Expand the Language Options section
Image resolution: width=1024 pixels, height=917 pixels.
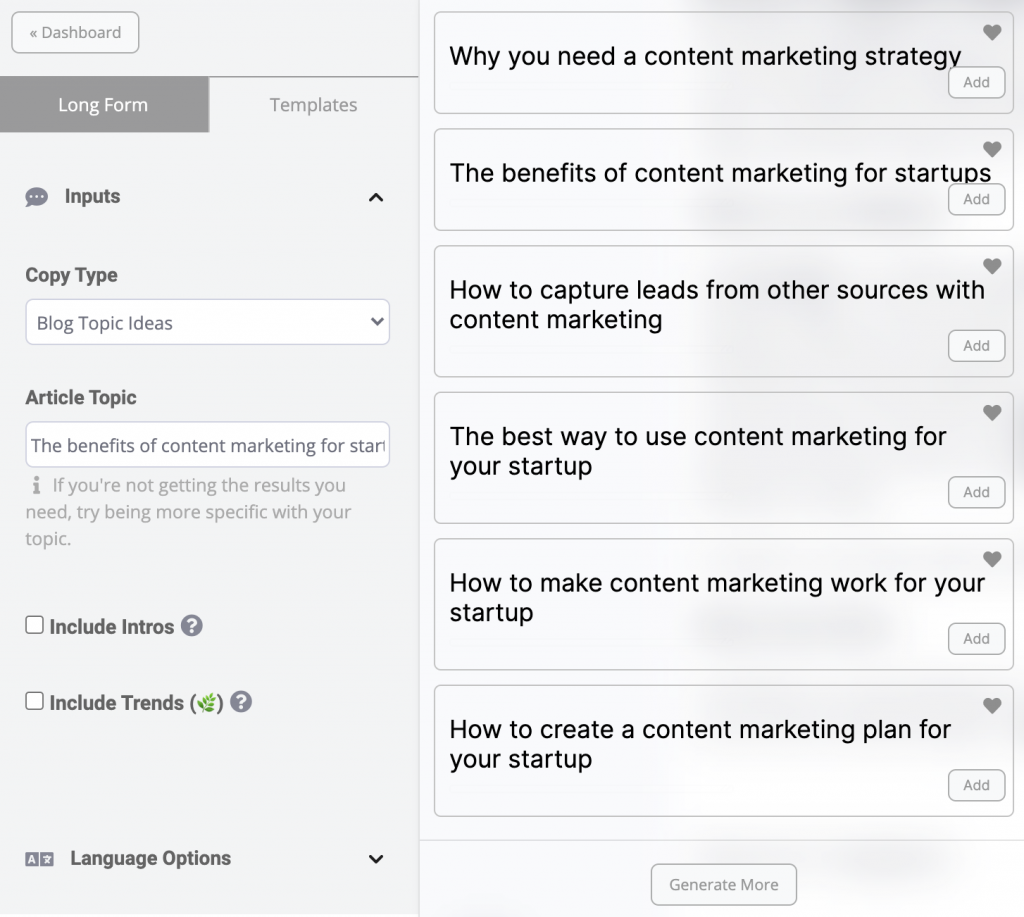376,859
